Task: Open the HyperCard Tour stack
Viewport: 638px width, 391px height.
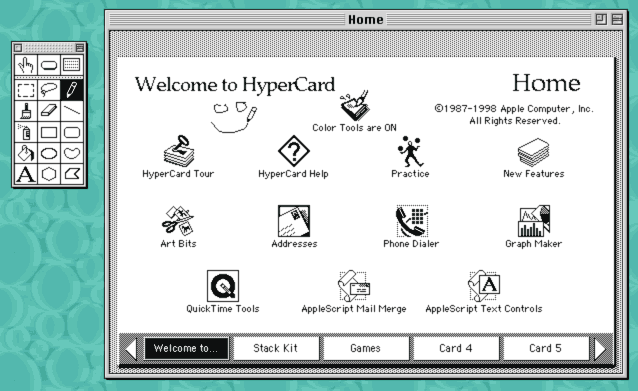Action: coord(178,157)
